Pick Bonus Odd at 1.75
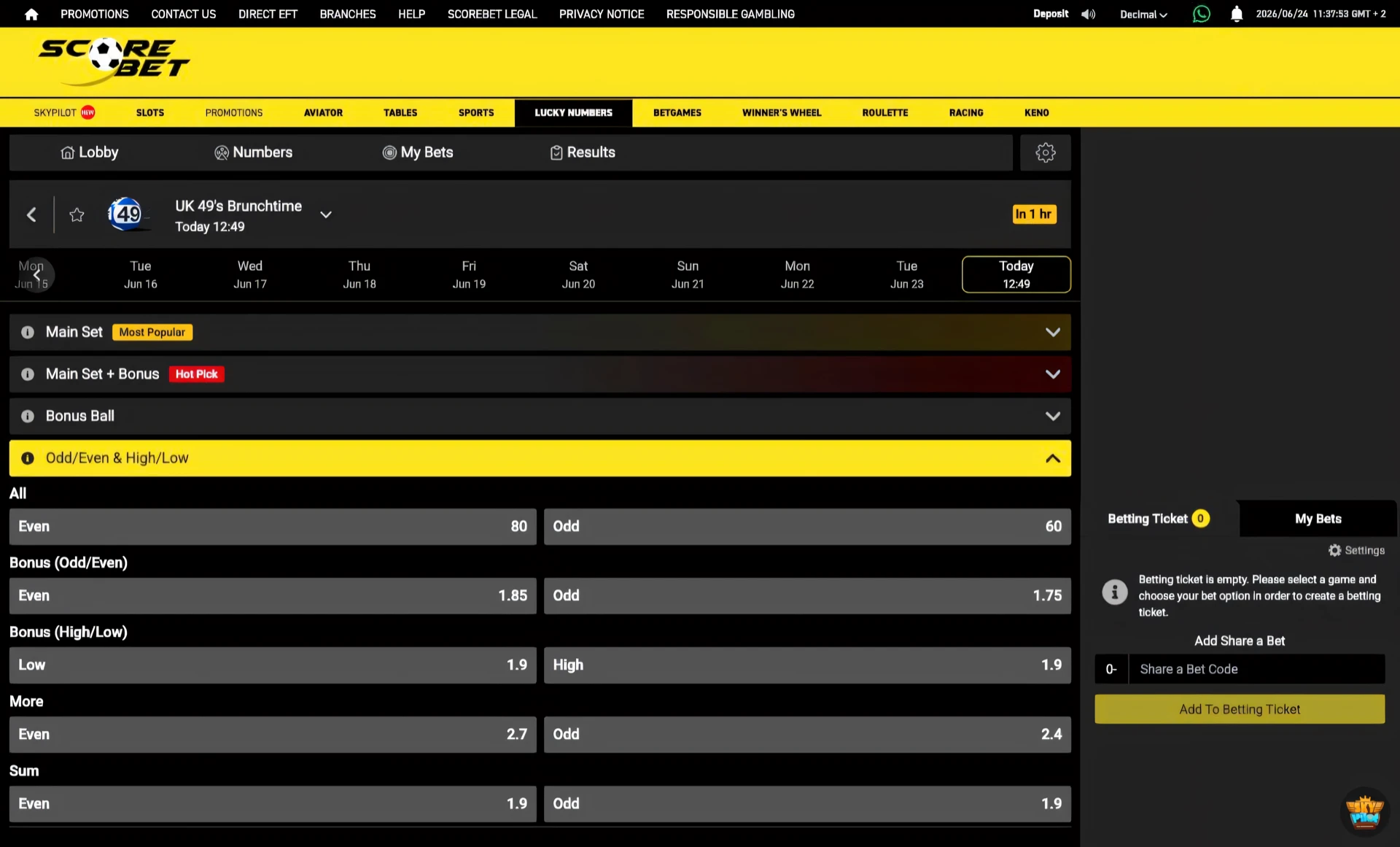The image size is (1400, 847). click(807, 596)
